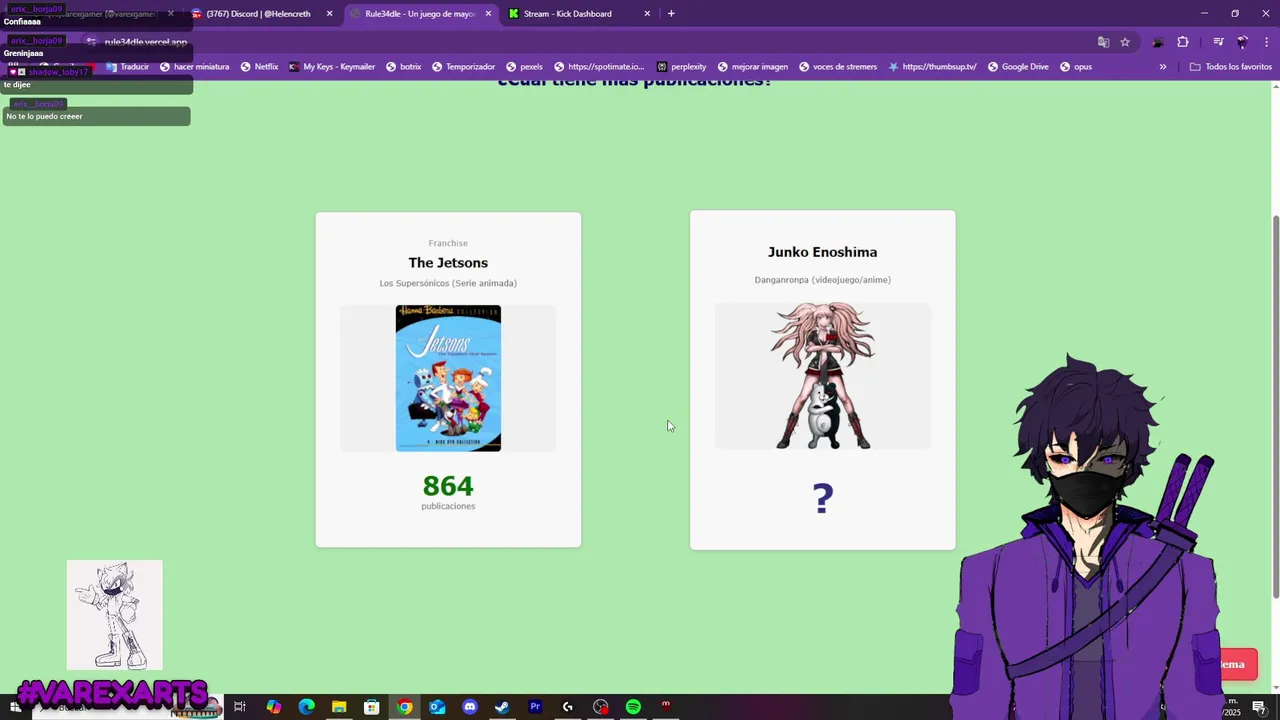Open the Google Drive bookmark

(x=1018, y=67)
